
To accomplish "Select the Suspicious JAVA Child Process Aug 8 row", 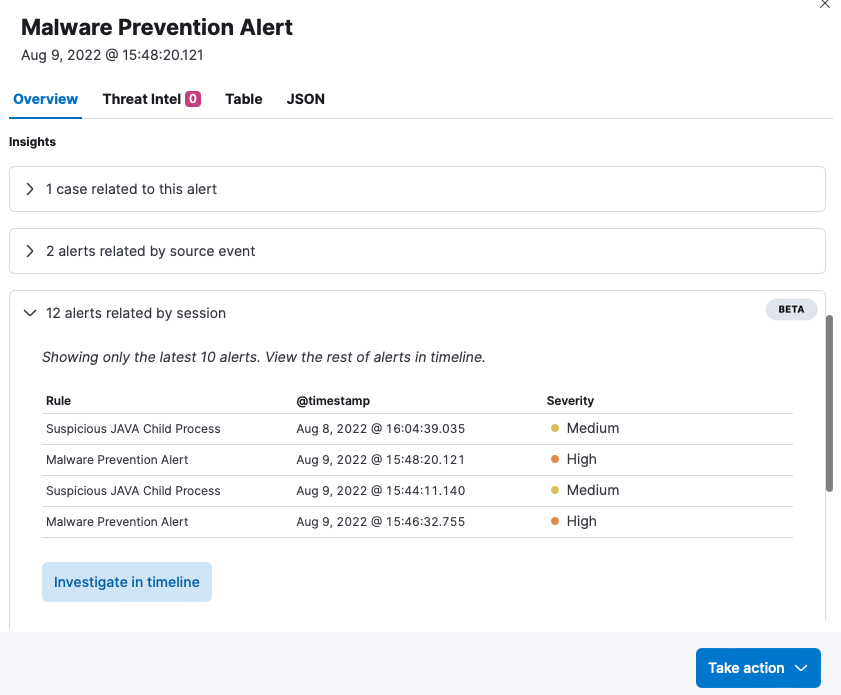I will [417, 428].
